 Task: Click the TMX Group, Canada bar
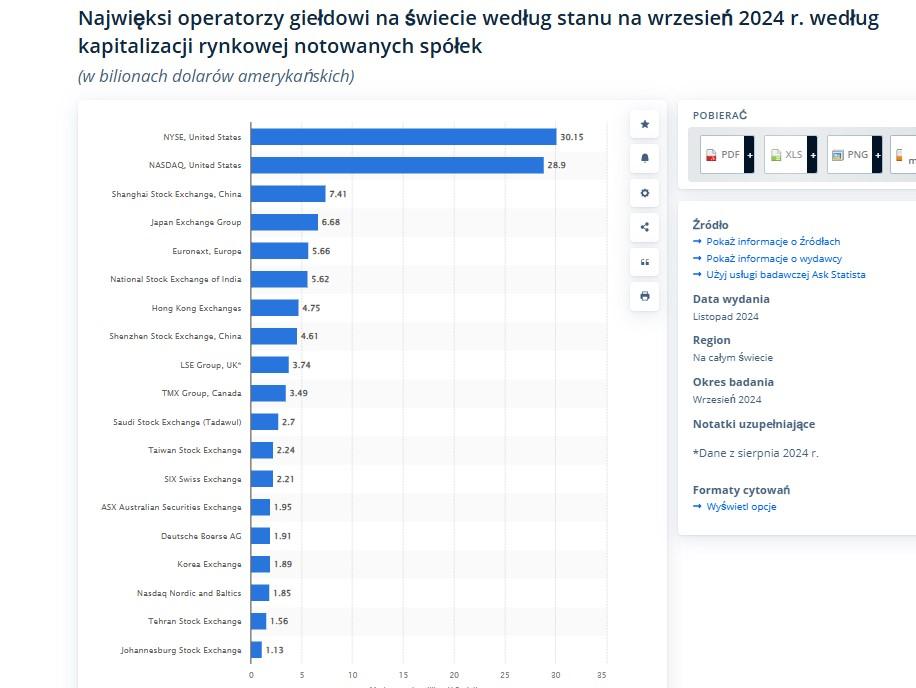[x=269, y=393]
